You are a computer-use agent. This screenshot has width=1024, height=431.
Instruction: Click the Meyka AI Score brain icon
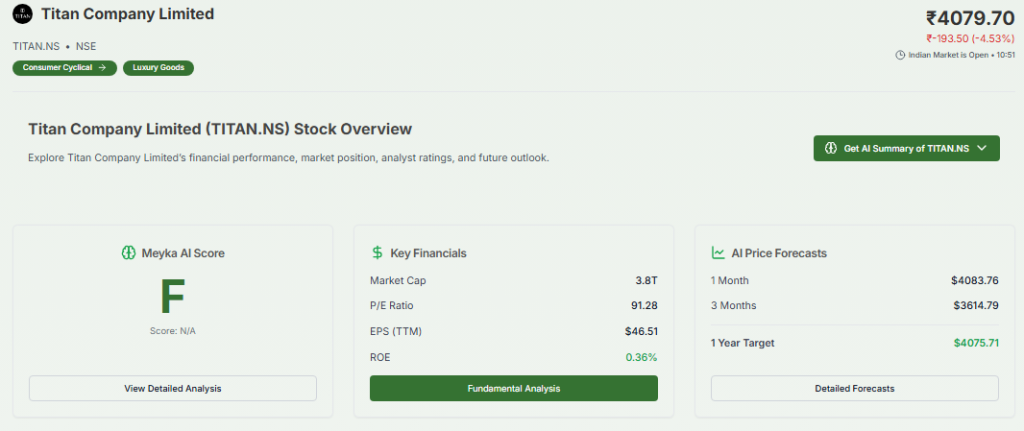[x=128, y=253]
